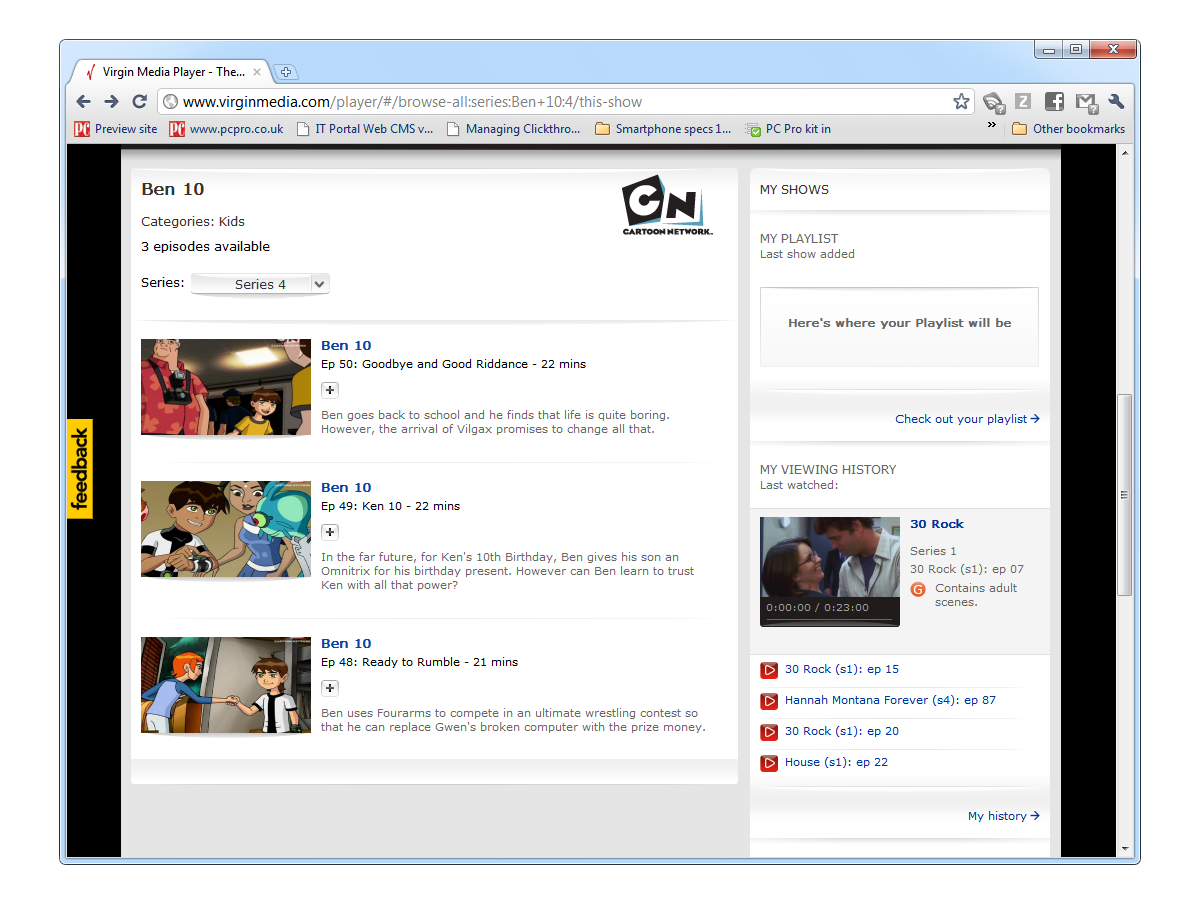Click the 30 Rock last watched thumbnail

point(830,571)
